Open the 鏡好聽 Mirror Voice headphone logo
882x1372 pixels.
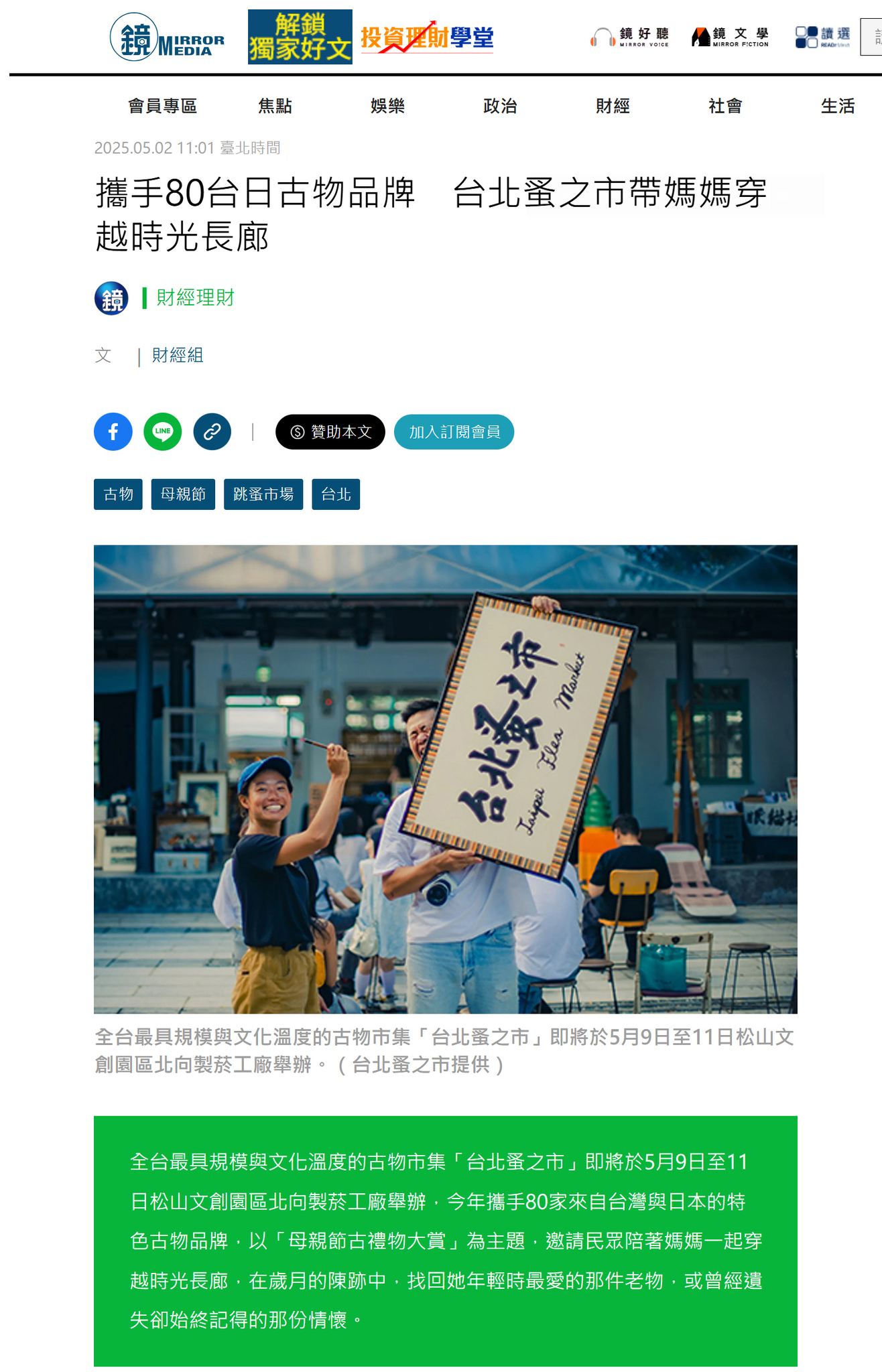[x=629, y=37]
